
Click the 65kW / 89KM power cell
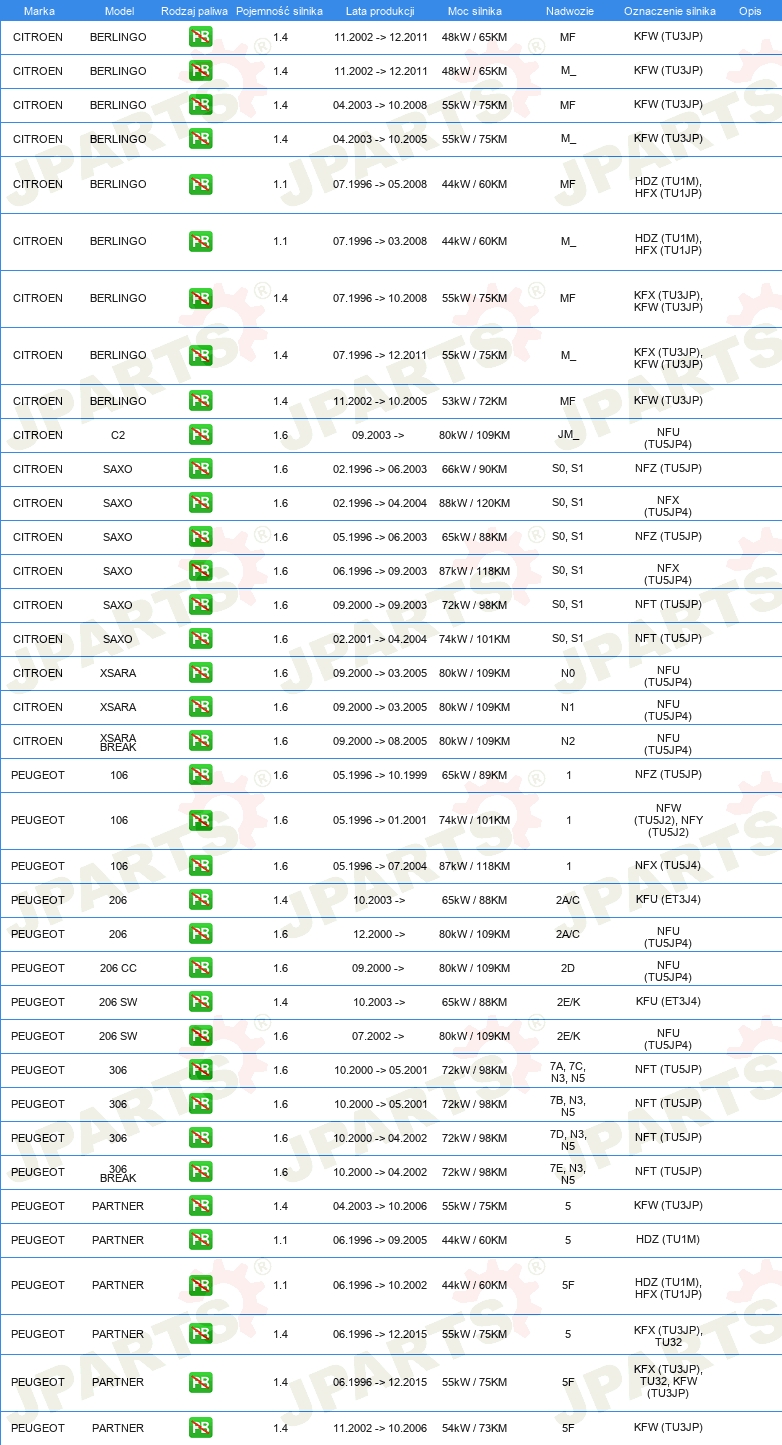point(475,775)
